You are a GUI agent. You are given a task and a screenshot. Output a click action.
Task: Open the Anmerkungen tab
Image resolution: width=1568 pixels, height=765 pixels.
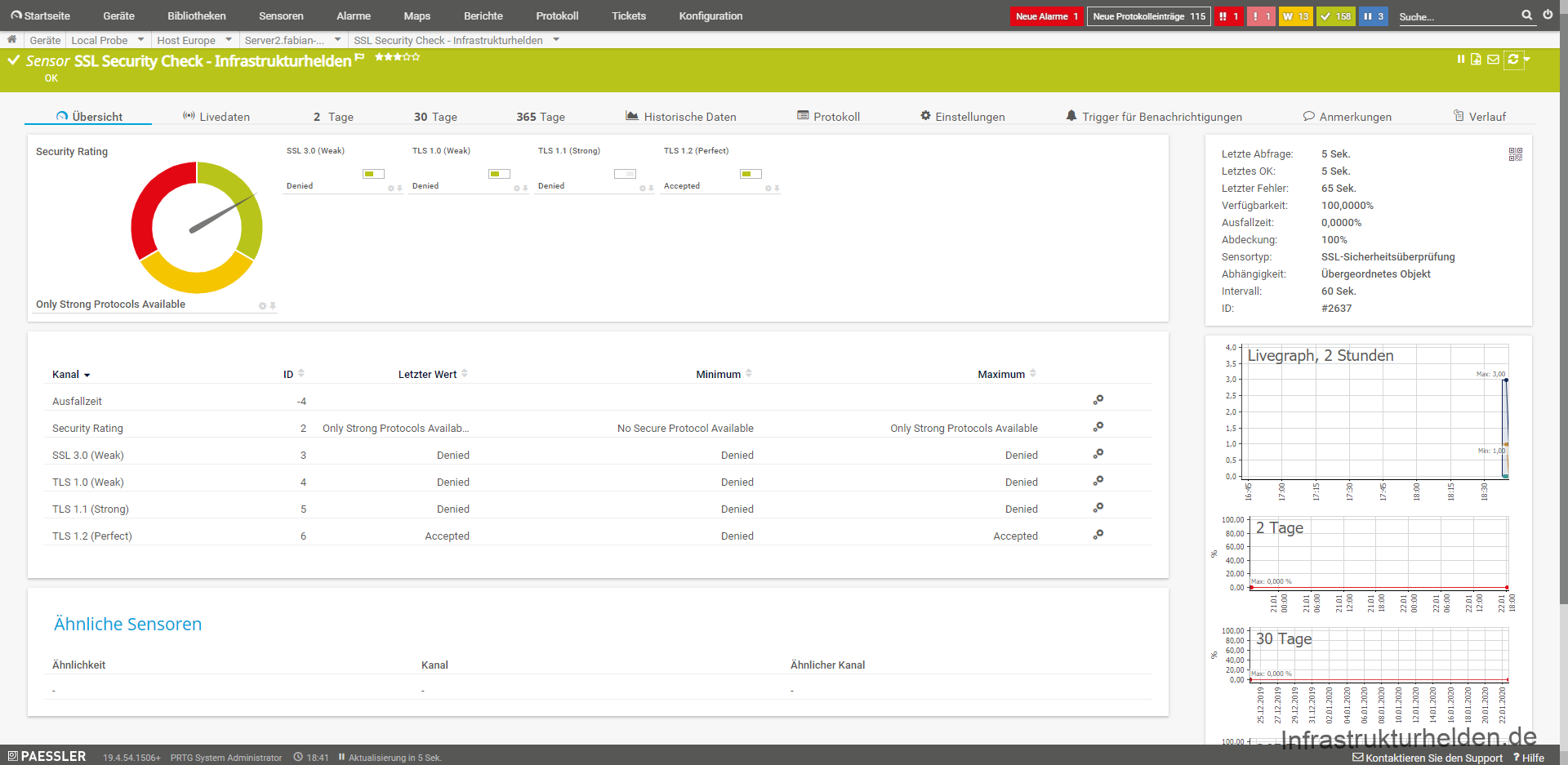(x=1347, y=117)
